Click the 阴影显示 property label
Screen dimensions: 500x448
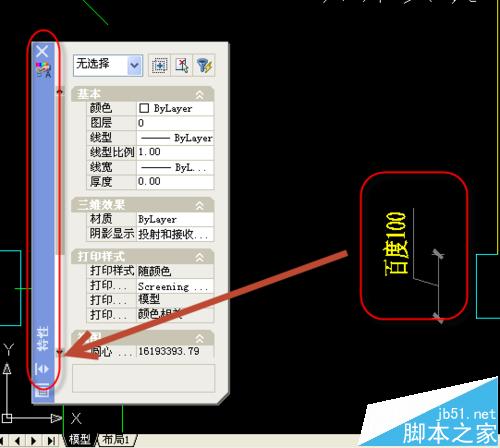click(112, 234)
